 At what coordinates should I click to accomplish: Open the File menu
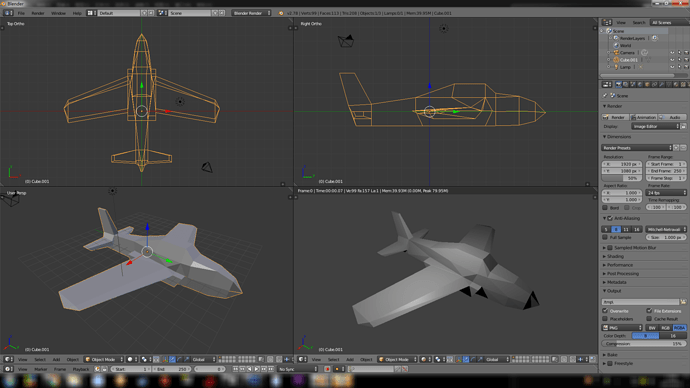(x=21, y=13)
